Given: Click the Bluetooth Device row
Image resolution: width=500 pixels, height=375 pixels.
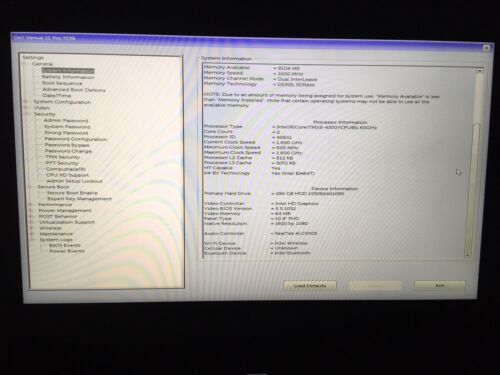Looking at the screenshot, I should (x=257, y=253).
